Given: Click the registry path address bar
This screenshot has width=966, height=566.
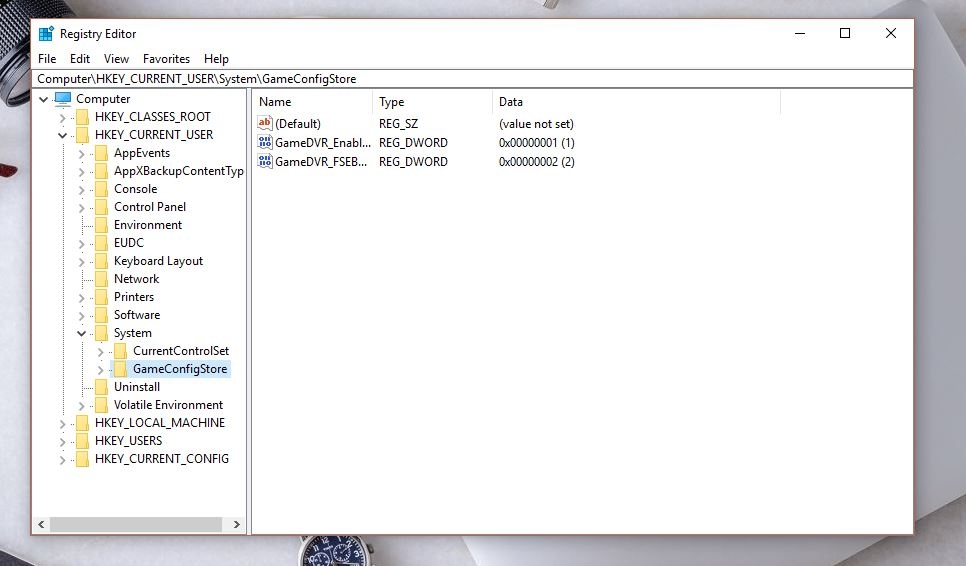Looking at the screenshot, I should click(473, 79).
